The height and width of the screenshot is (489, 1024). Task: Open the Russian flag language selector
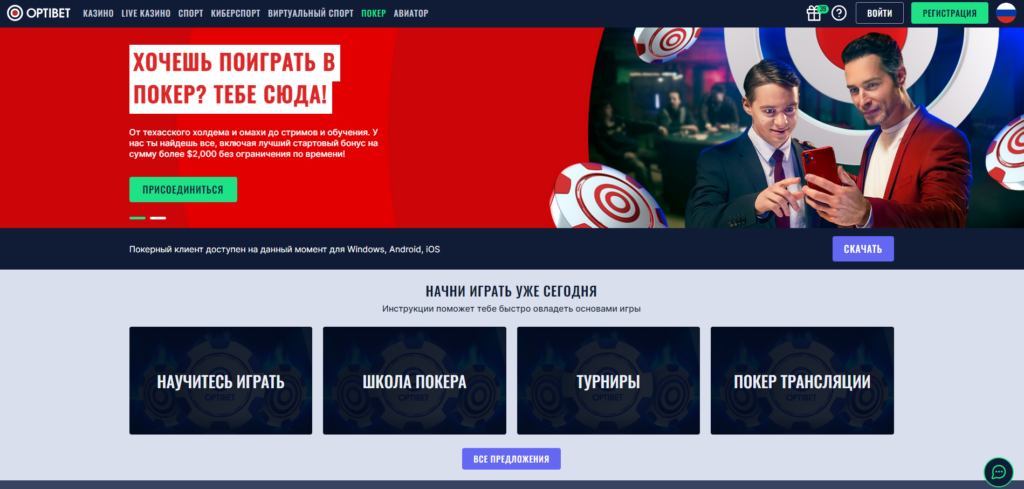(1006, 13)
